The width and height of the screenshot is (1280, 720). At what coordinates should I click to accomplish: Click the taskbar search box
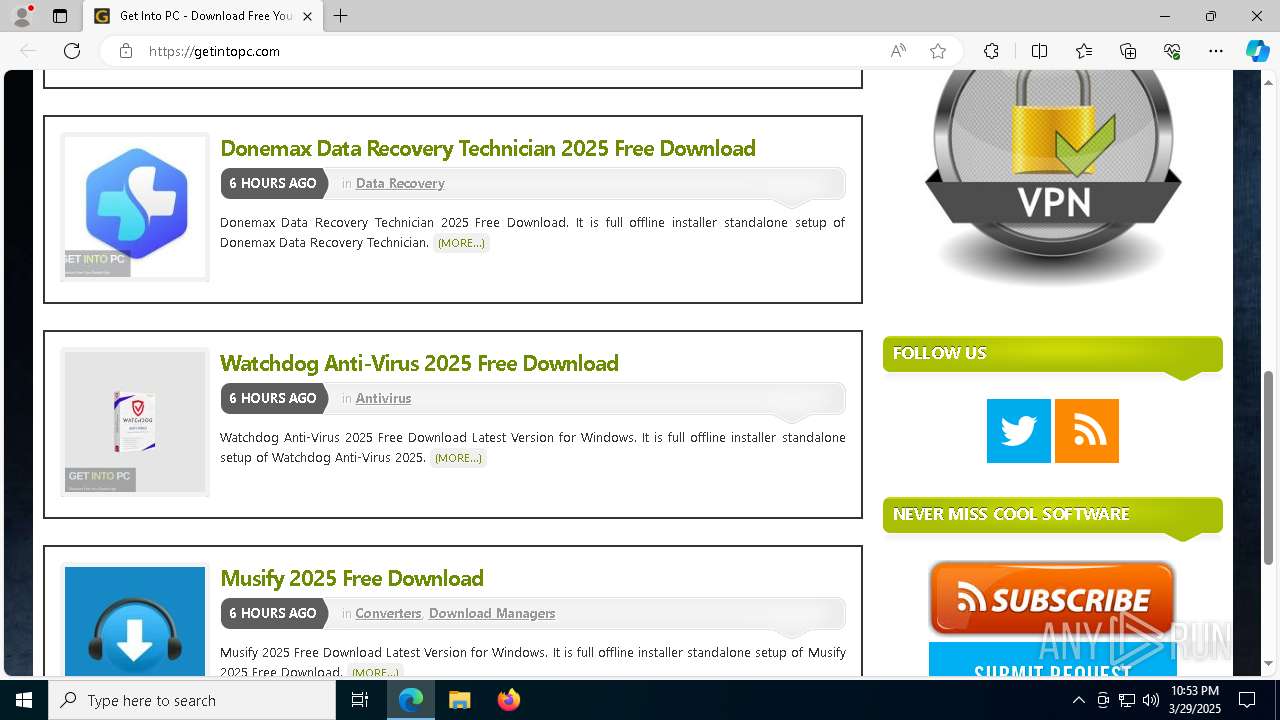click(192, 700)
